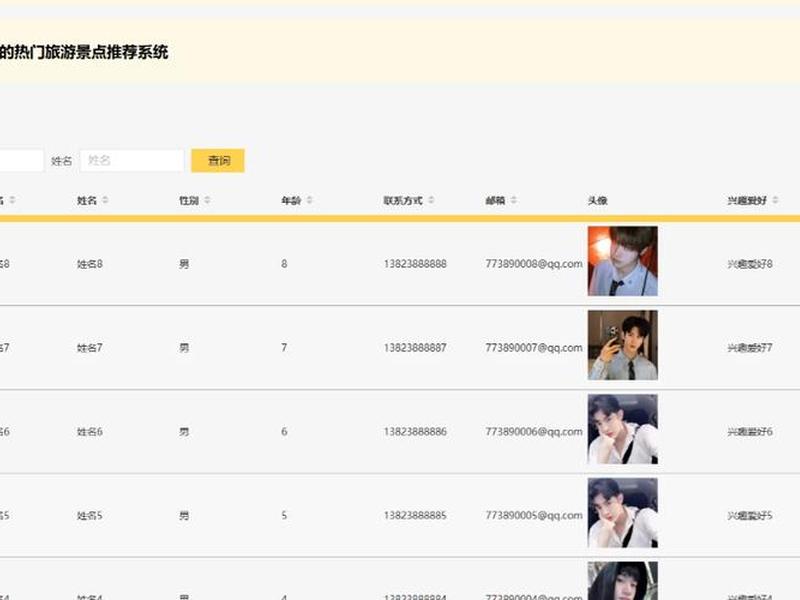Click 兴趣爱好5 cell in the table
The width and height of the screenshot is (800, 600).
pos(749,515)
